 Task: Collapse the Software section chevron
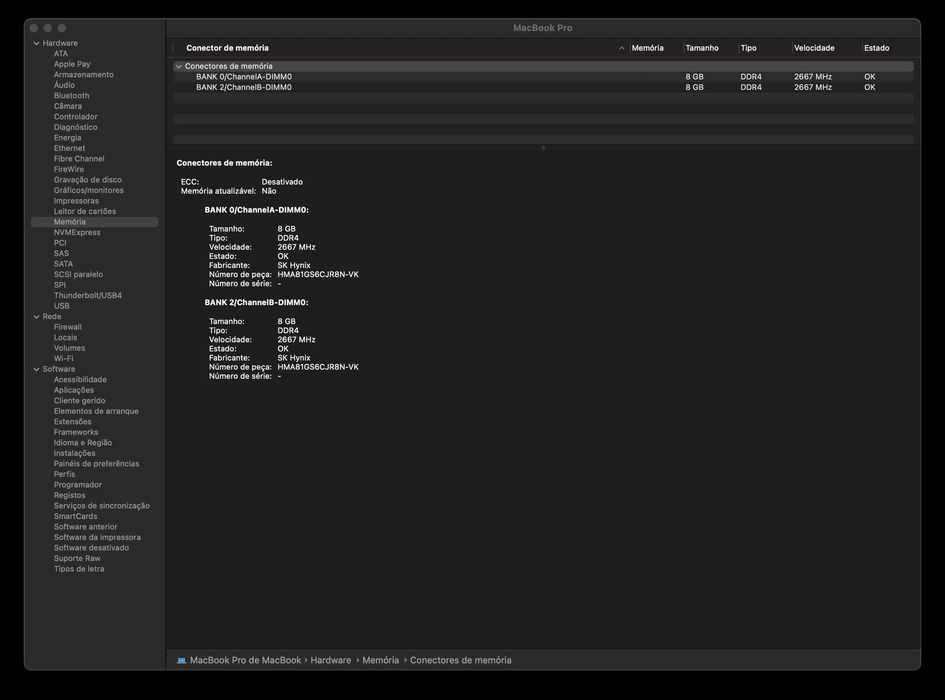pyautogui.click(x=36, y=369)
